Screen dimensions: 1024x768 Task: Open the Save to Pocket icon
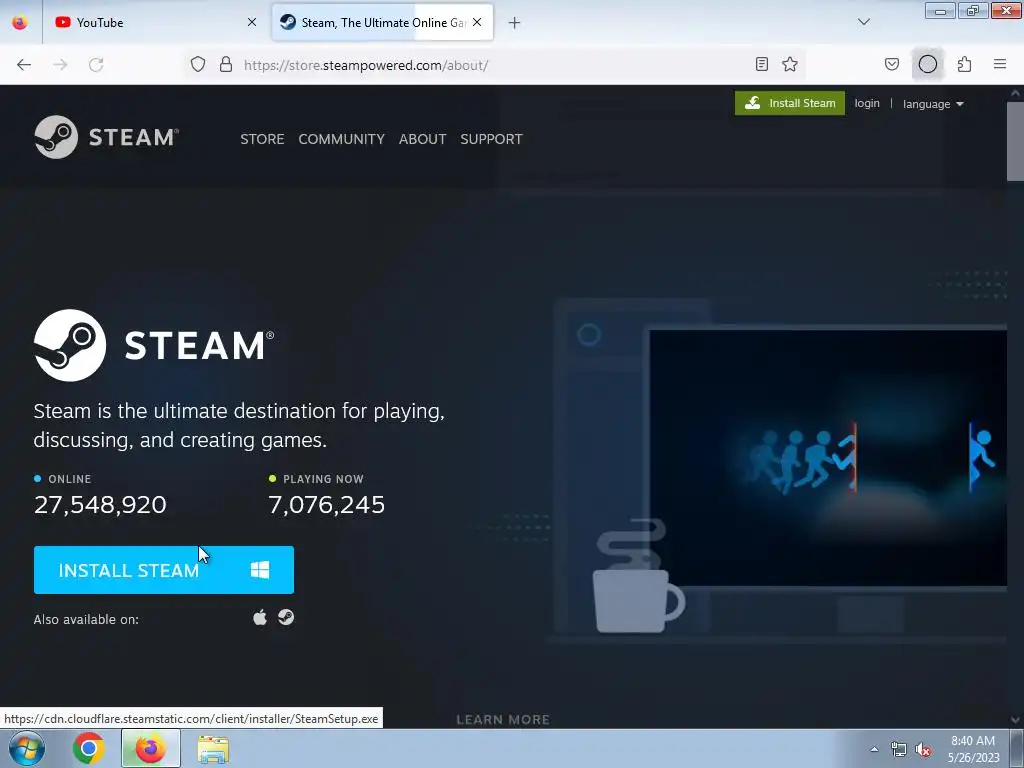891,64
